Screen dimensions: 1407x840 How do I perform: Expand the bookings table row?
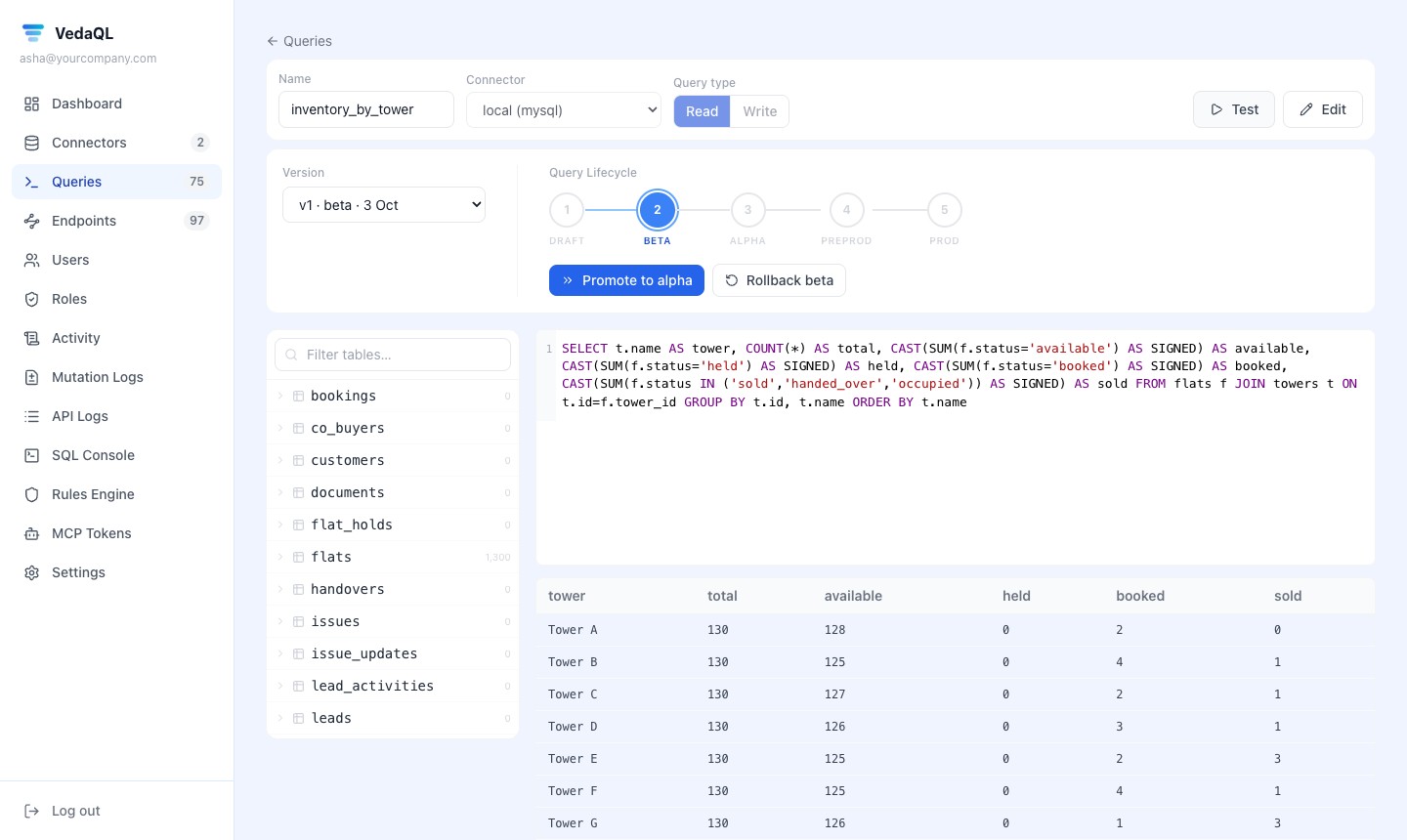click(x=393, y=396)
